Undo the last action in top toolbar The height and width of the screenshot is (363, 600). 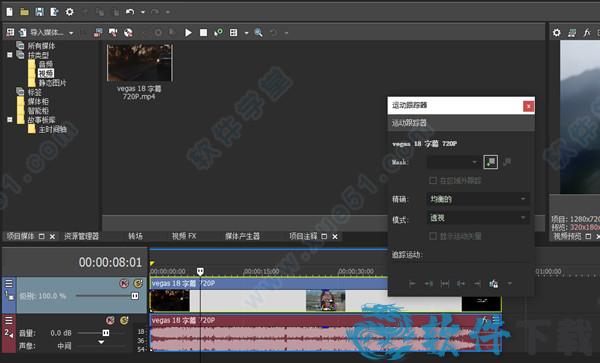point(130,12)
